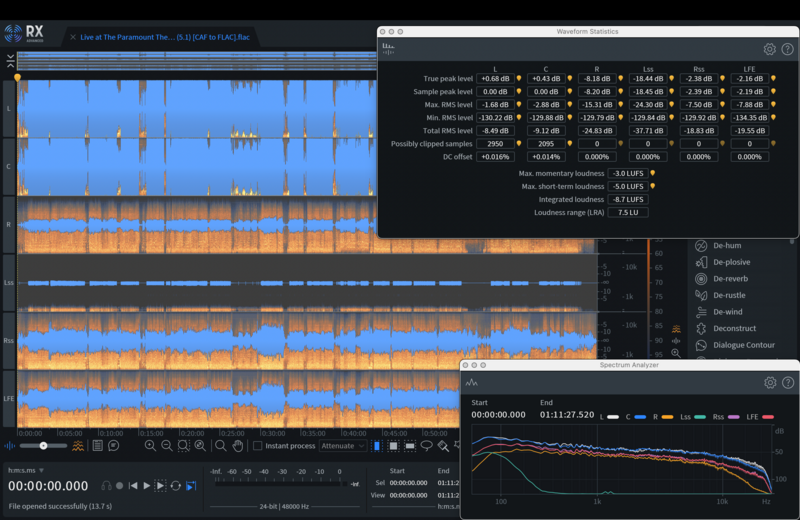Jump to True peak level for L
The height and width of the screenshot is (520, 800).
(x=519, y=78)
